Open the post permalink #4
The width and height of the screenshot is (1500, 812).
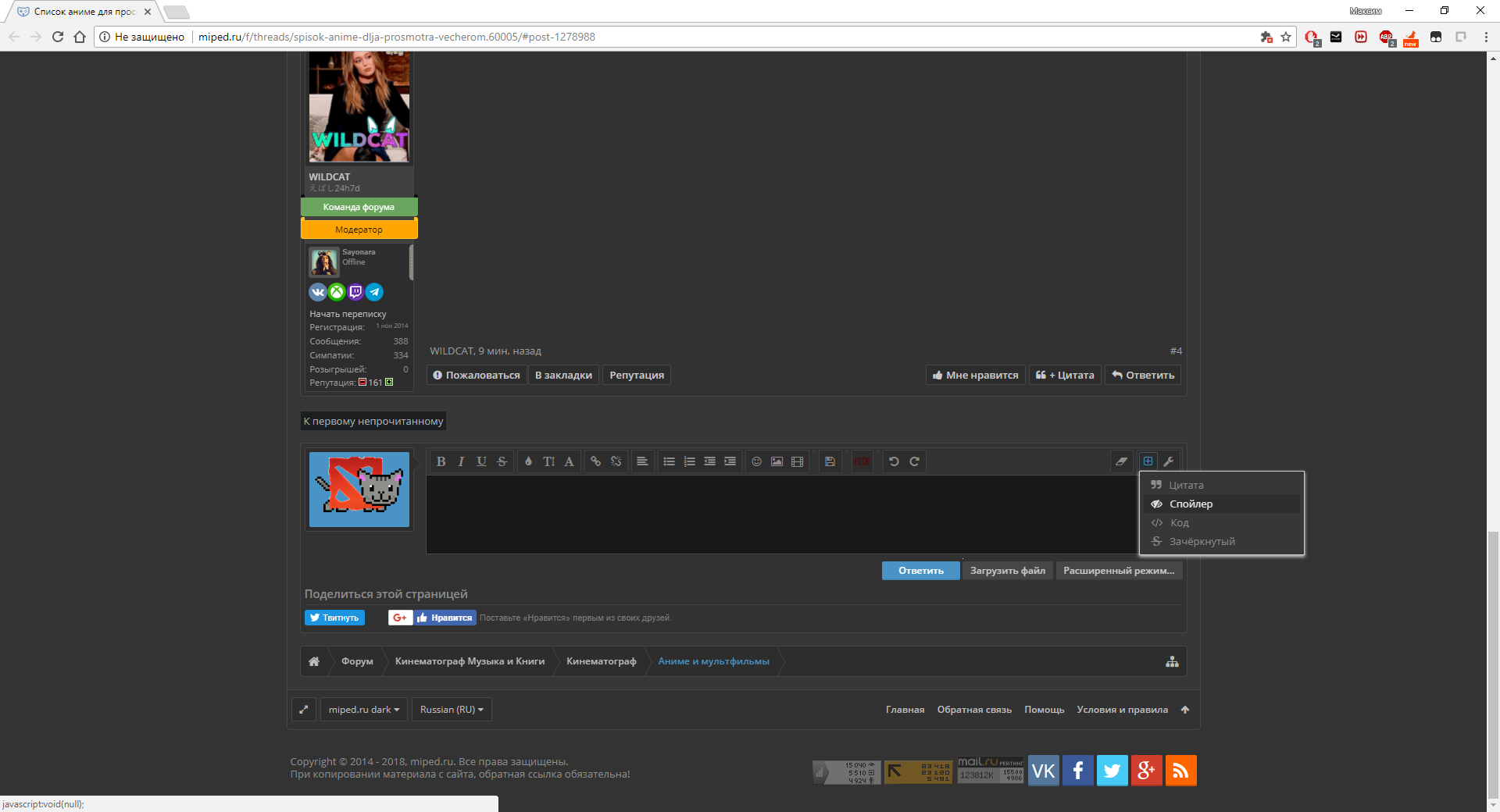(x=1176, y=351)
